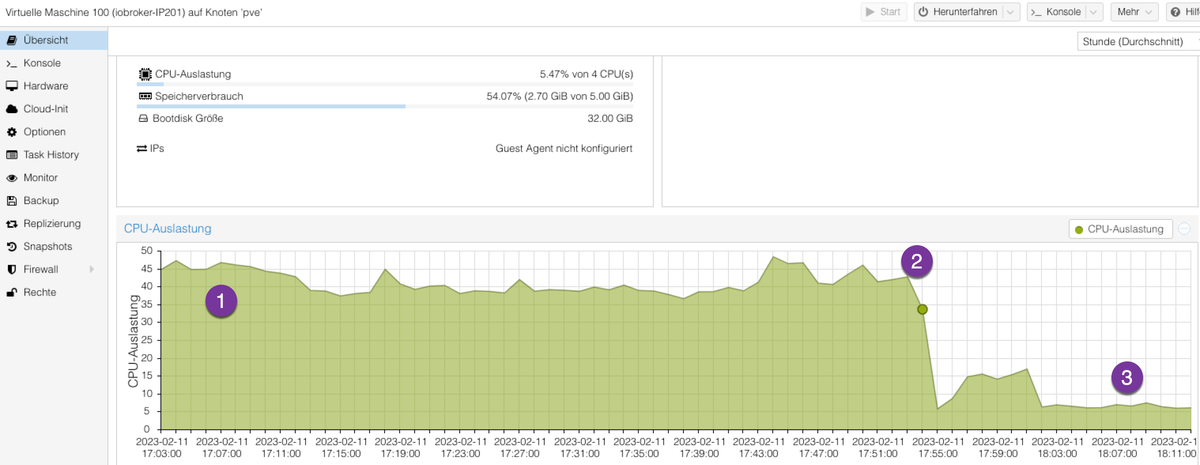Click the Optionen gear icon
Viewport: 1200px width, 465px height.
pos(12,132)
